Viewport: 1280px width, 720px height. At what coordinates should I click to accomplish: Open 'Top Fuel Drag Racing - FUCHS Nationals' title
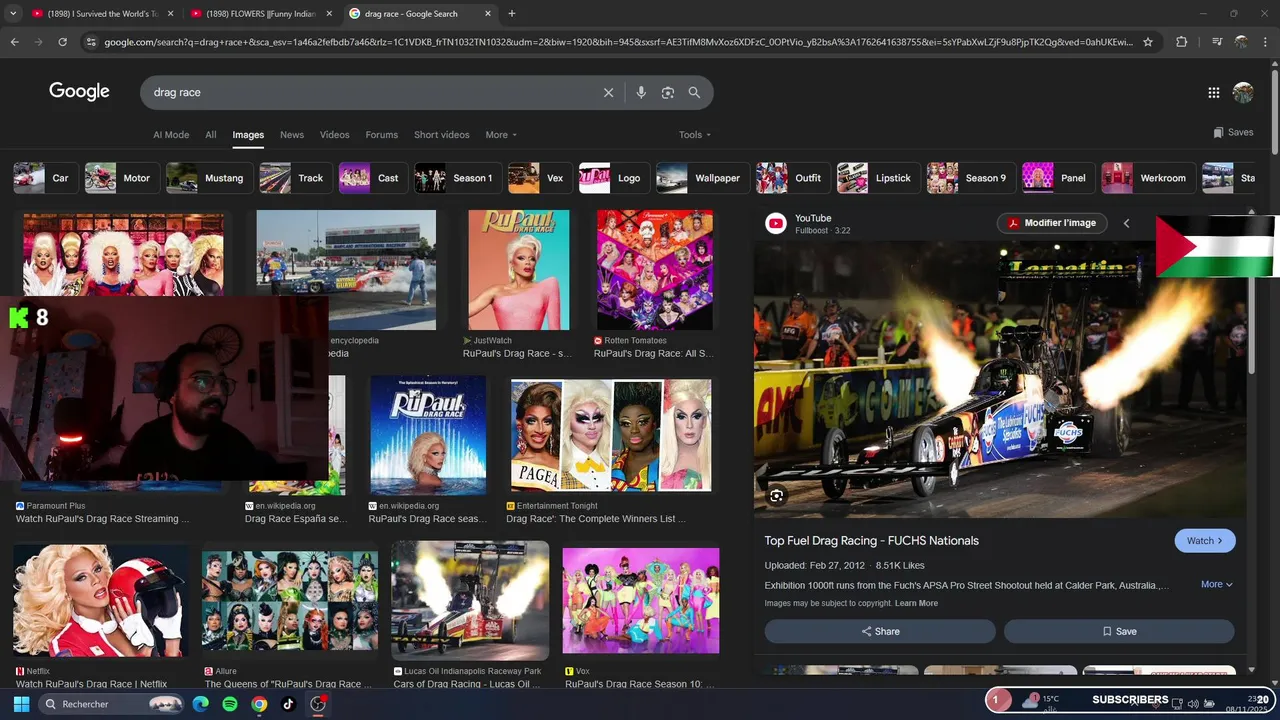click(x=872, y=541)
